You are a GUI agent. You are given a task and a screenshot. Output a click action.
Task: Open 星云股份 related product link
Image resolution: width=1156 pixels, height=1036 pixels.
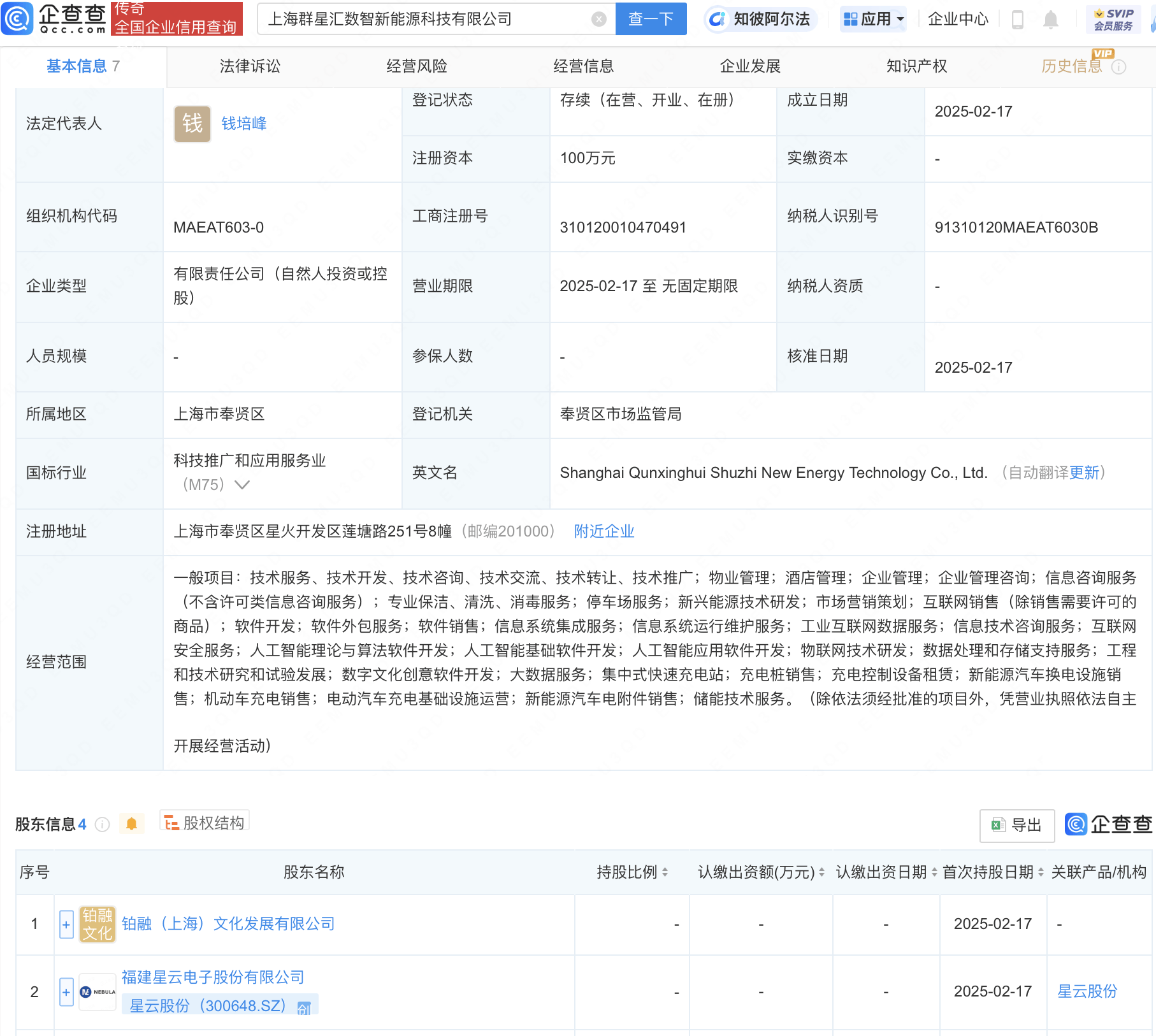(x=1087, y=991)
